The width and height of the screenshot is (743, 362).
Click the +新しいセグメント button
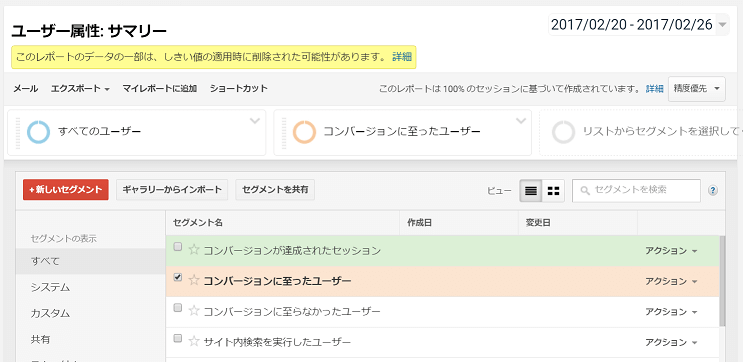66,190
